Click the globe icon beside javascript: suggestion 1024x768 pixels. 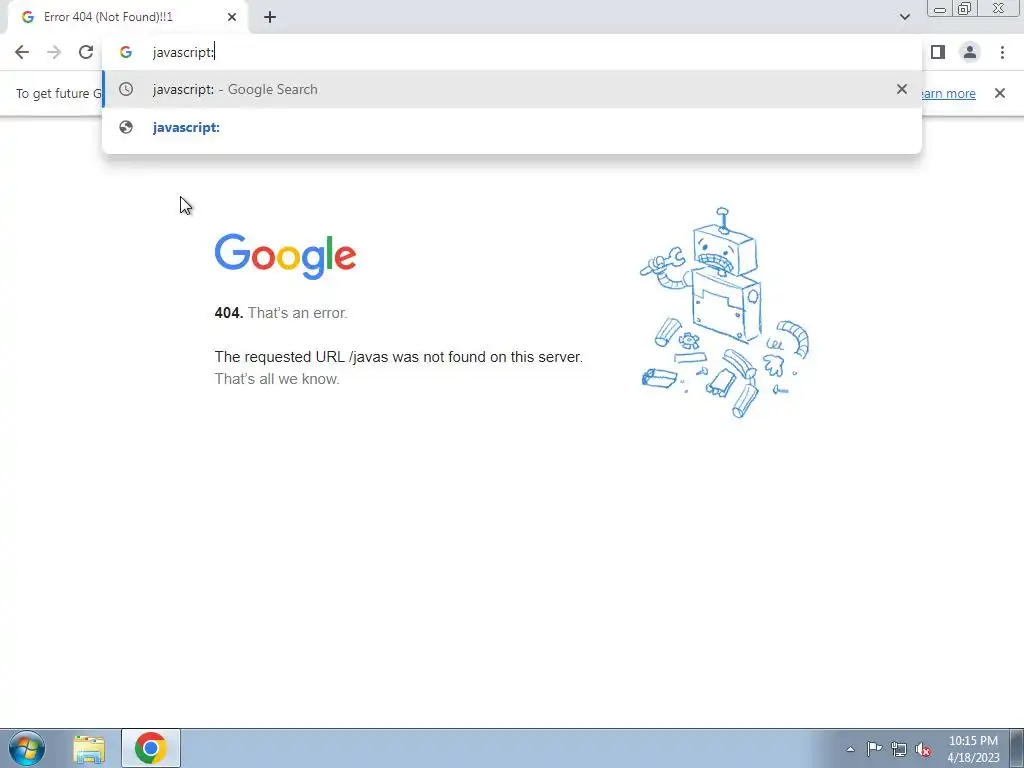126,127
